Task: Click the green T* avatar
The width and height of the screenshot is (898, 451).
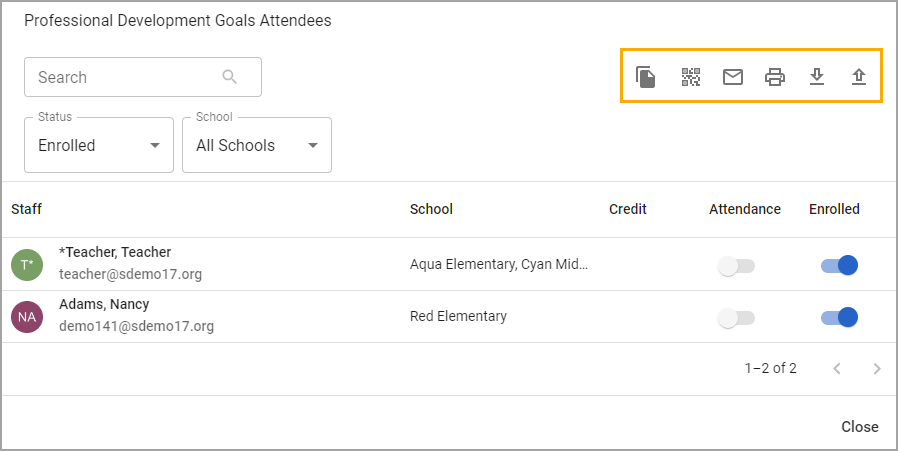Action: (27, 265)
